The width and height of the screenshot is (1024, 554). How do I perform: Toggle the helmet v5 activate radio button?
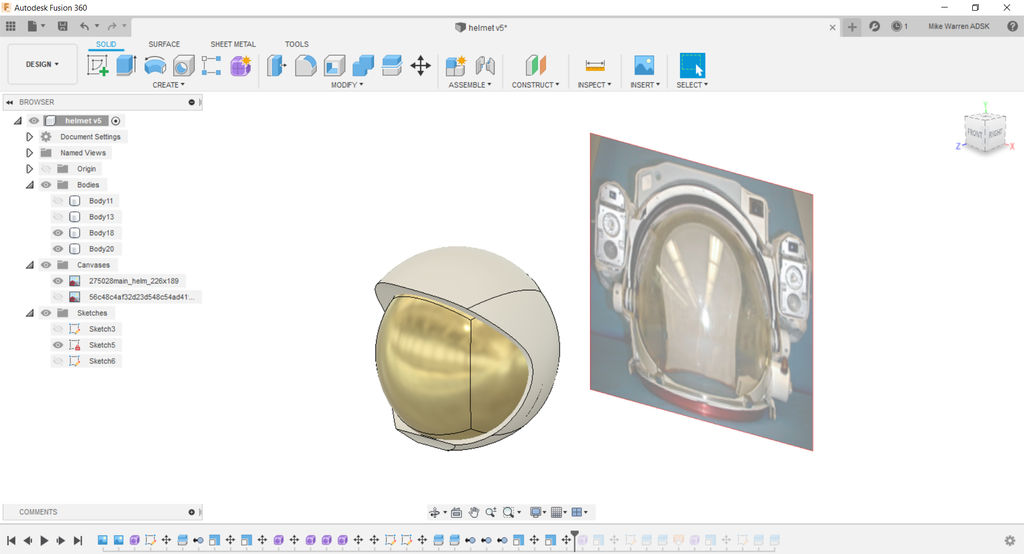pyautogui.click(x=116, y=121)
